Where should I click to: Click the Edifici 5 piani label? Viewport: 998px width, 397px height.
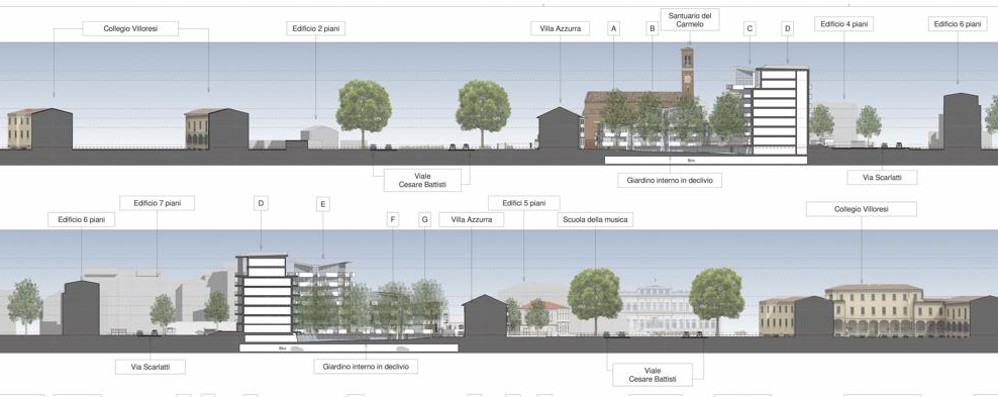pyautogui.click(x=524, y=203)
